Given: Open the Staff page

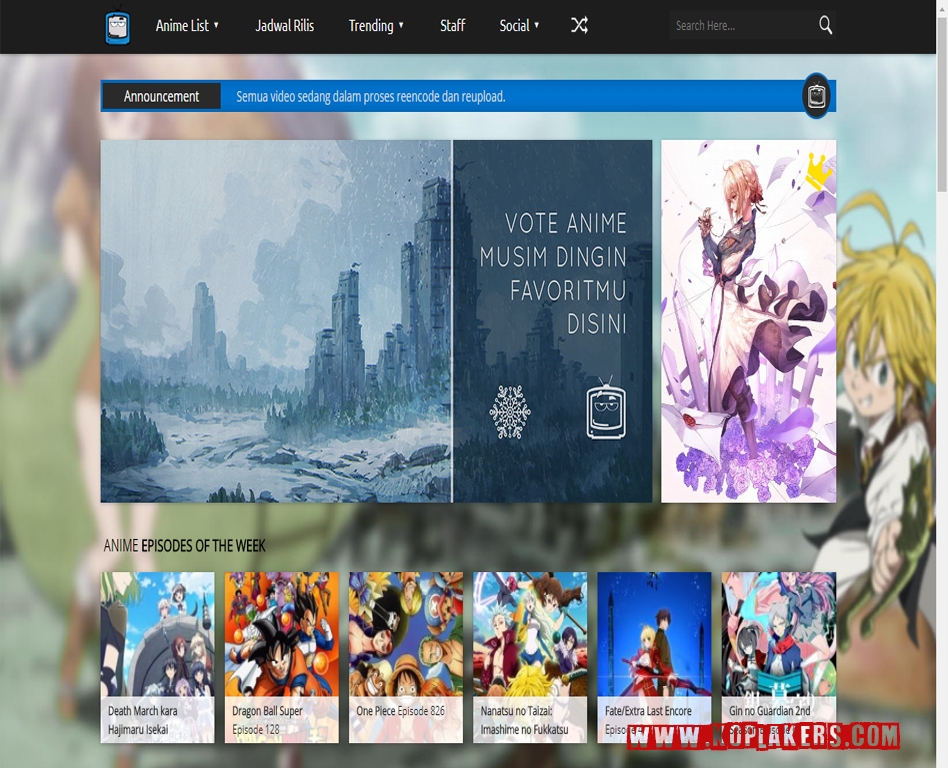Looking at the screenshot, I should pyautogui.click(x=452, y=26).
